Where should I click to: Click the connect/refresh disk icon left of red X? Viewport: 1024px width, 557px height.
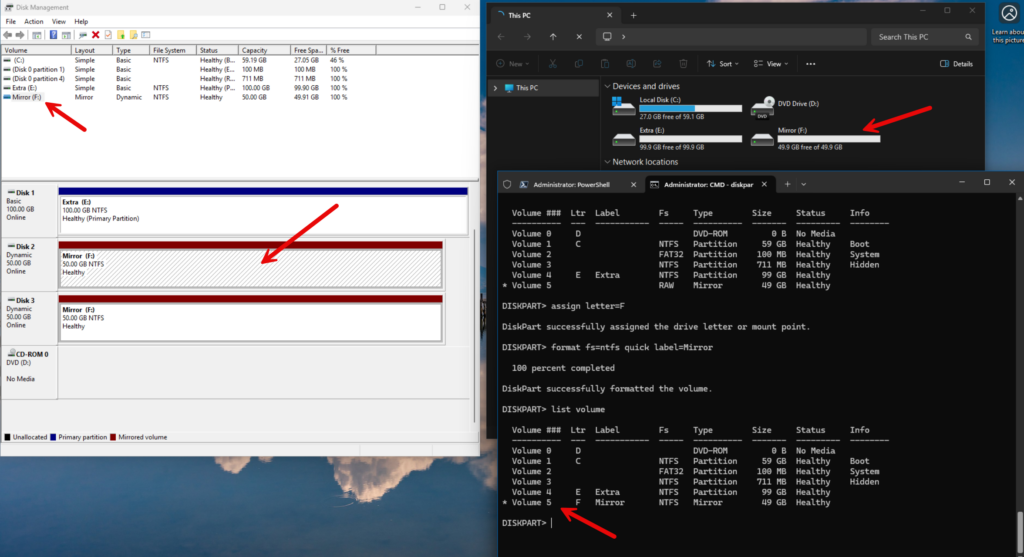click(83, 35)
